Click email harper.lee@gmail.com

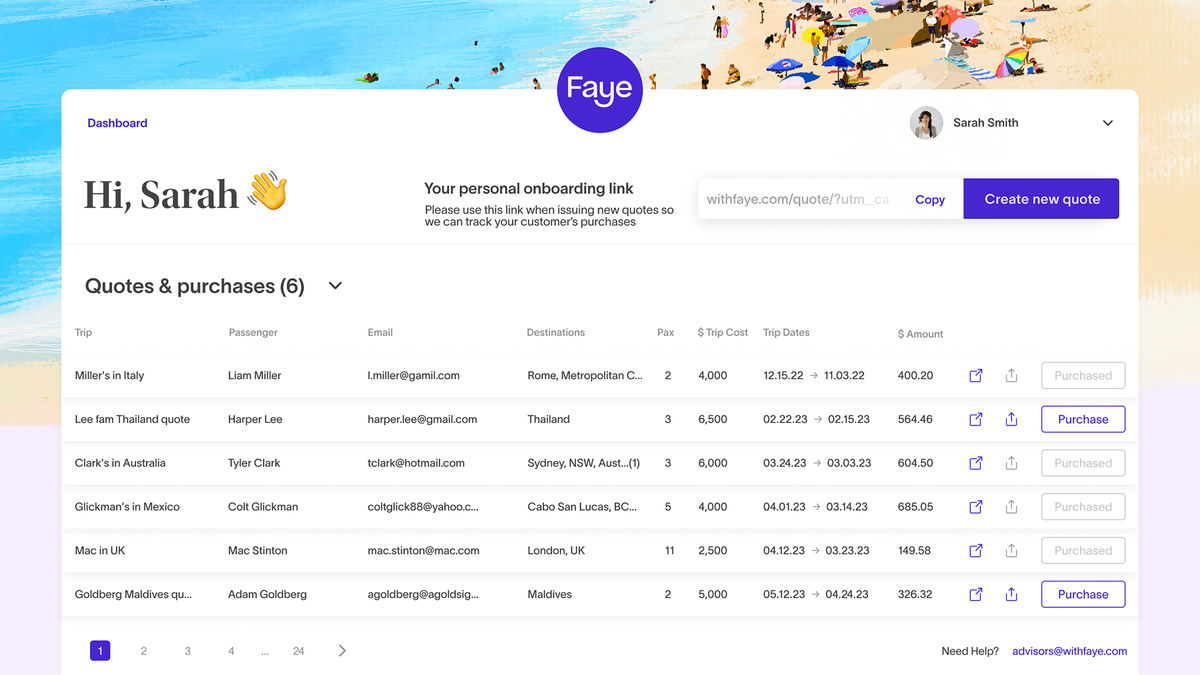pyautogui.click(x=422, y=420)
